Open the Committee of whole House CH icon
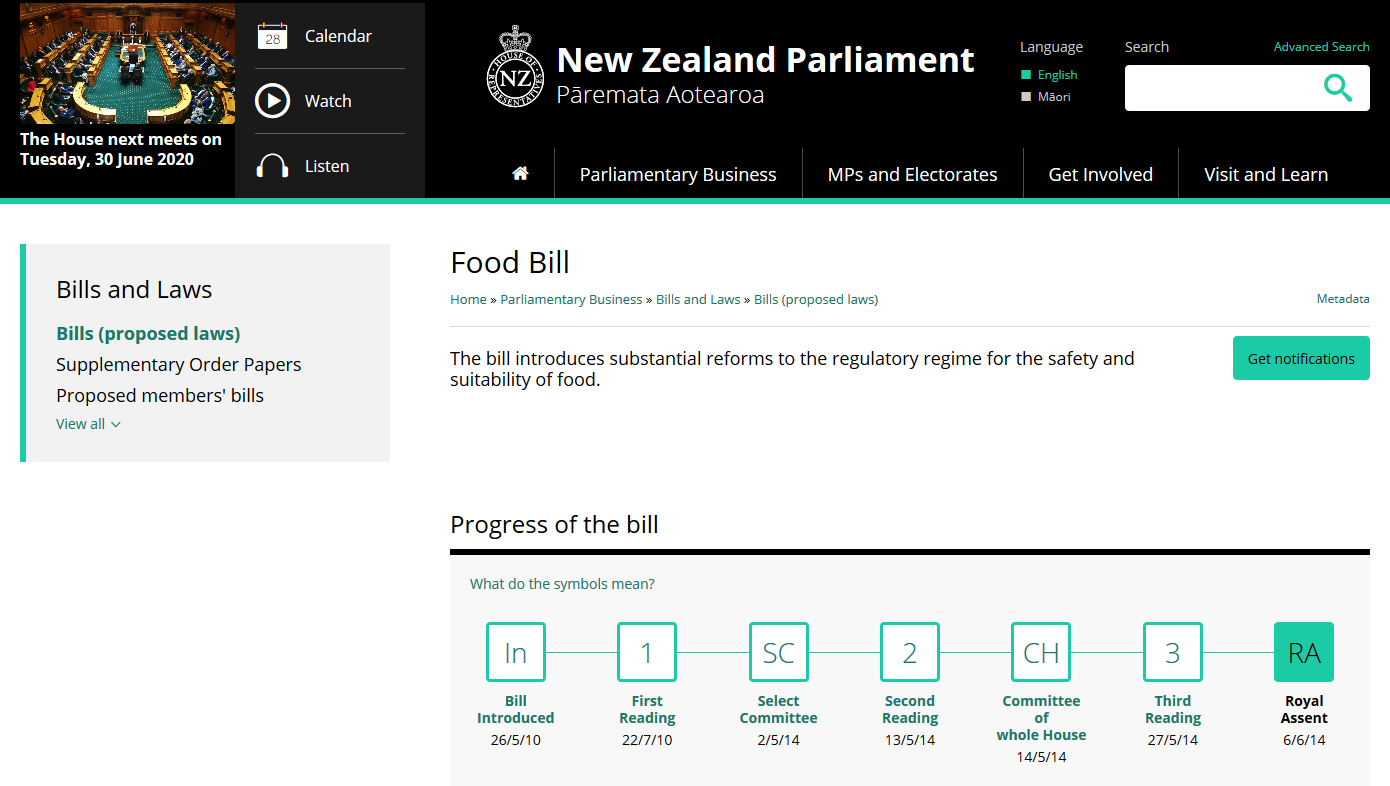This screenshot has height=786, width=1390. point(1041,652)
